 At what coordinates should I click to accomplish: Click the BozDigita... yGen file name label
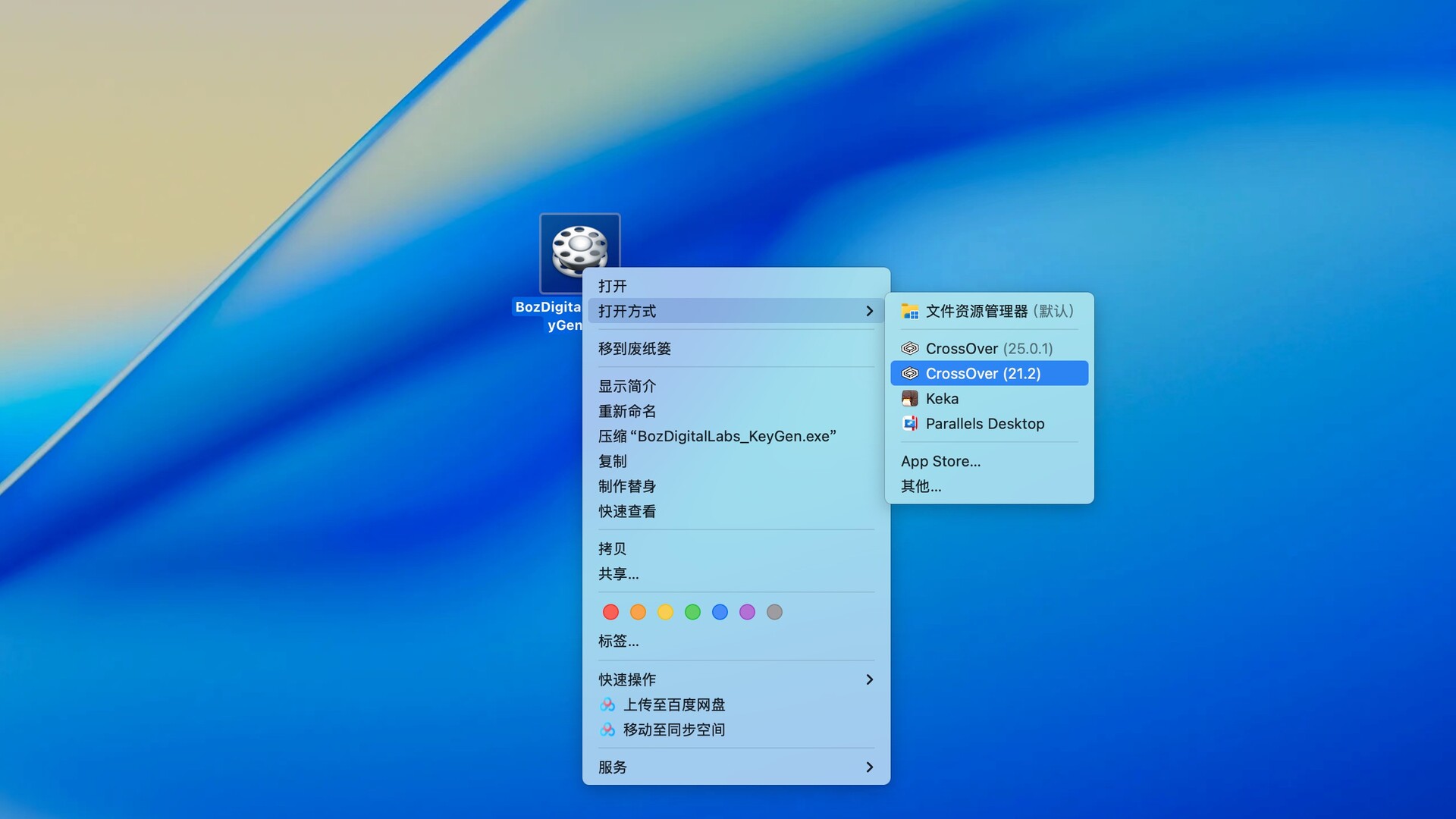tap(548, 315)
